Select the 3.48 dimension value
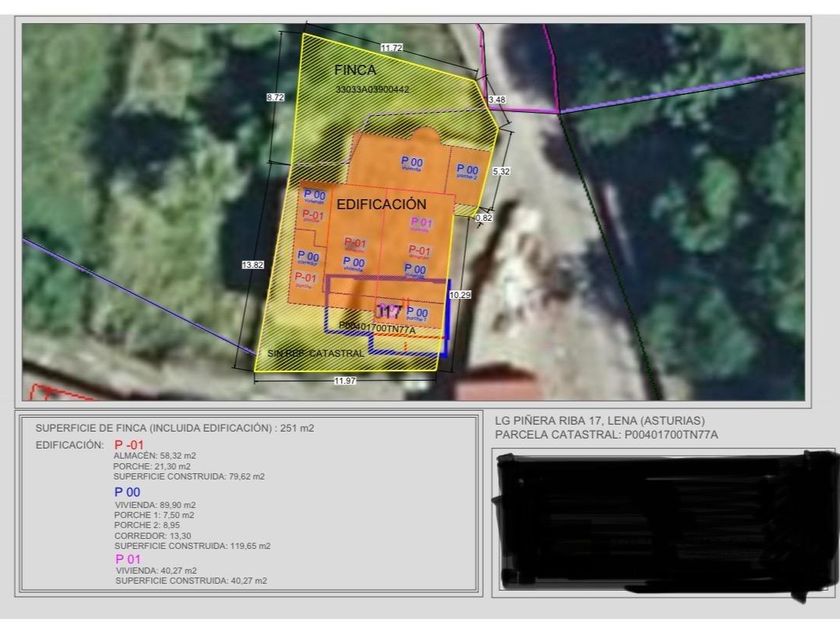 click(x=497, y=100)
